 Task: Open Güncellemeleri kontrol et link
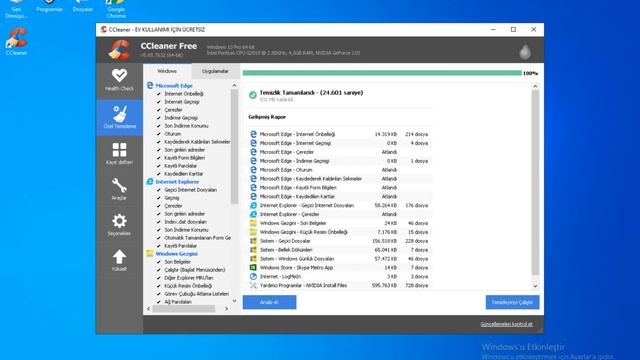pyautogui.click(x=506, y=324)
